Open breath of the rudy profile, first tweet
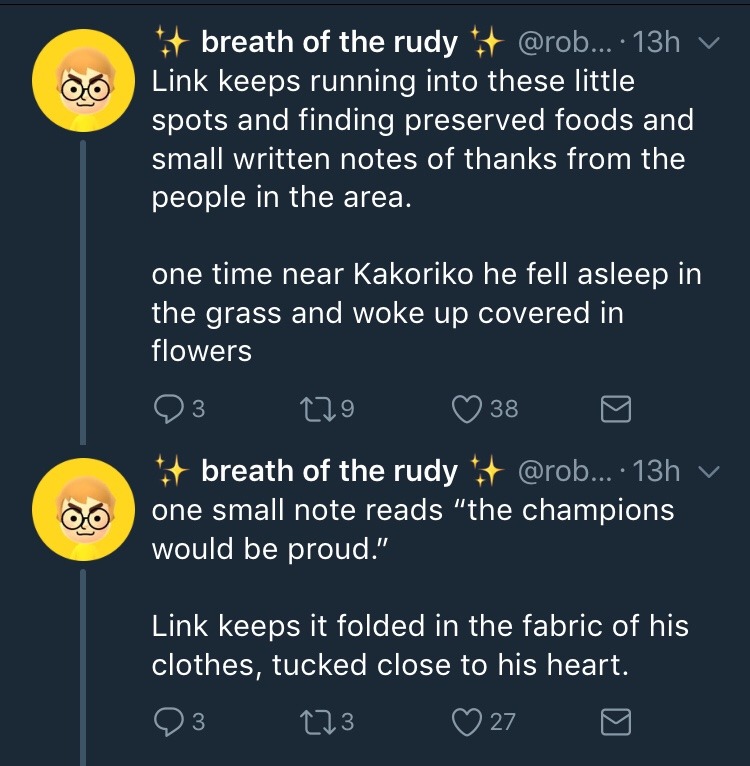750x766 pixels. click(x=328, y=43)
